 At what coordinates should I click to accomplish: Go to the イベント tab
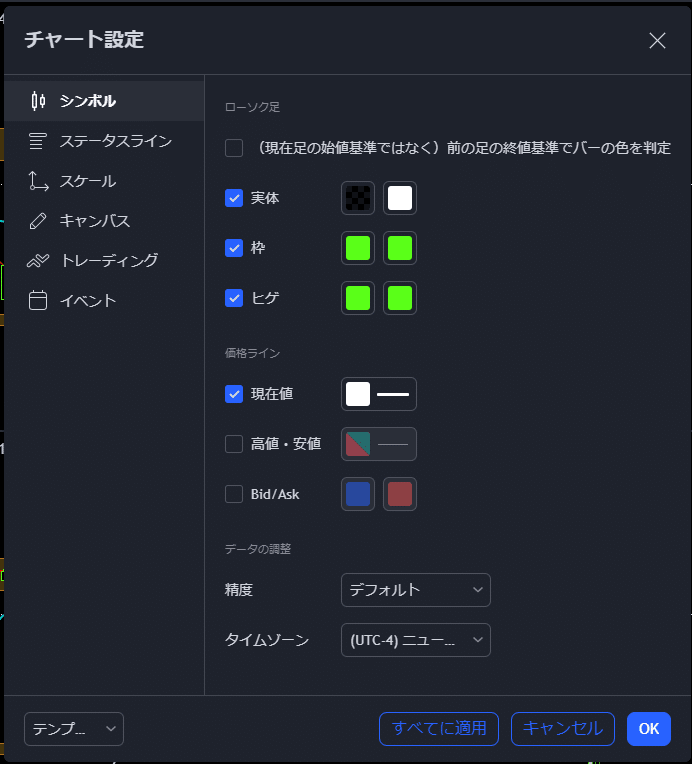tap(104, 300)
